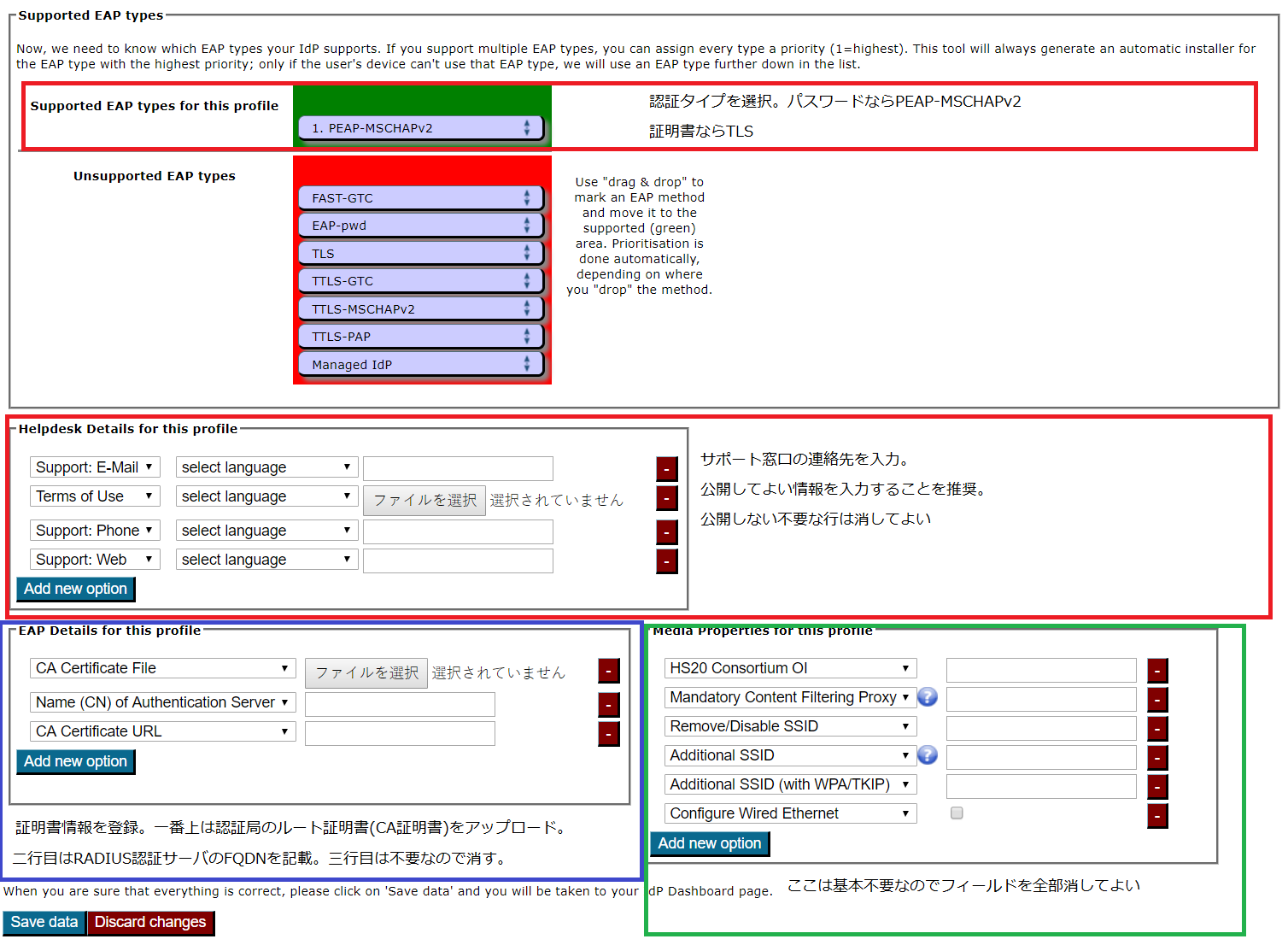Remove the Support: E-Mail row
The height and width of the screenshot is (945, 1288).
[x=667, y=469]
